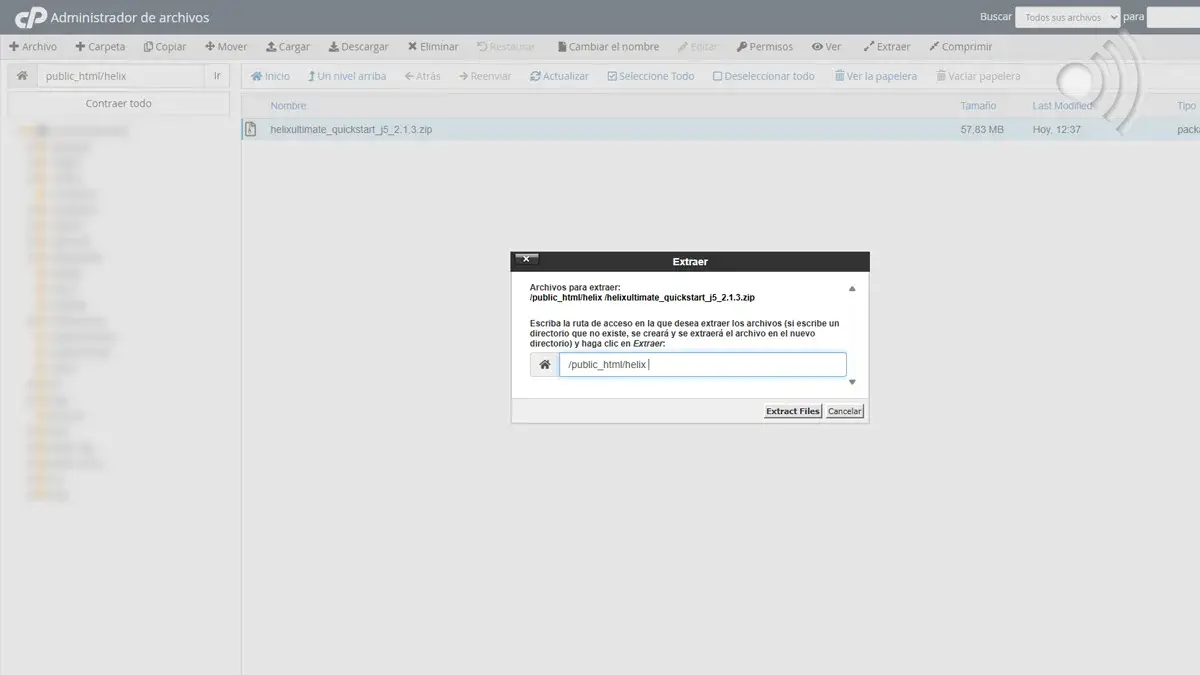Cancel the extraction with Cancelar
The height and width of the screenshot is (675, 1200).
point(844,410)
